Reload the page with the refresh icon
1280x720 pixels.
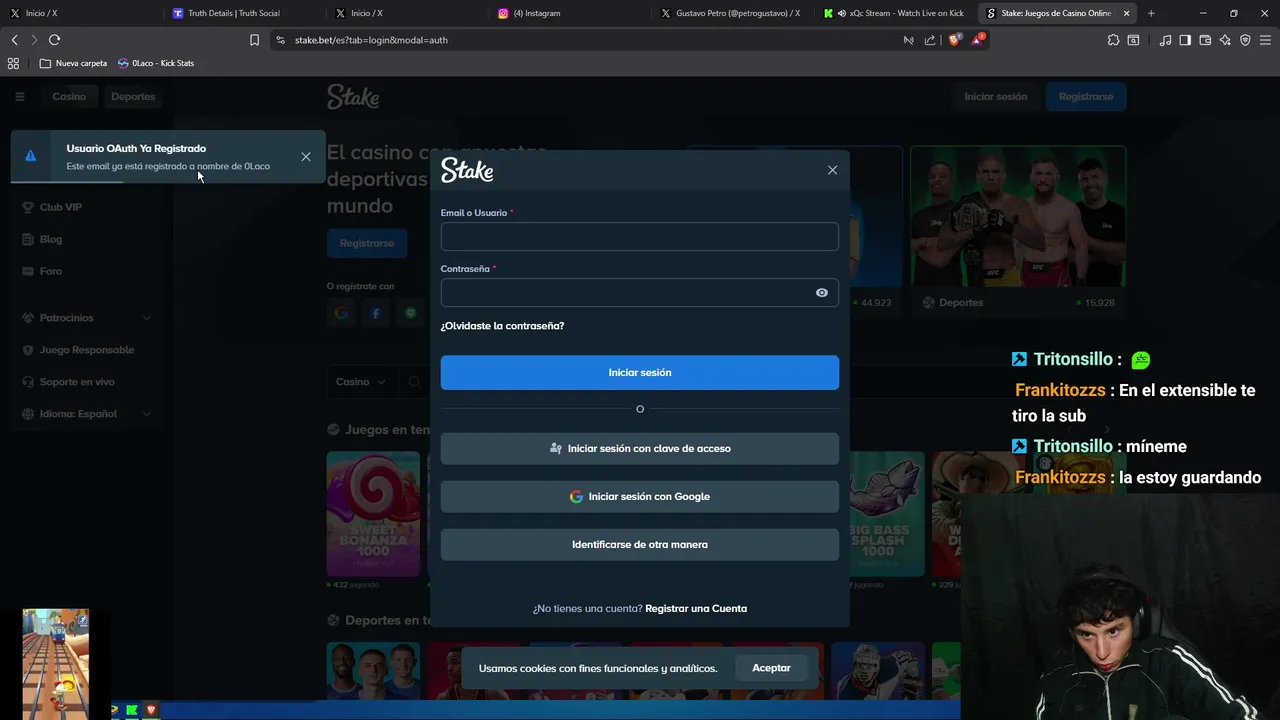(x=54, y=40)
